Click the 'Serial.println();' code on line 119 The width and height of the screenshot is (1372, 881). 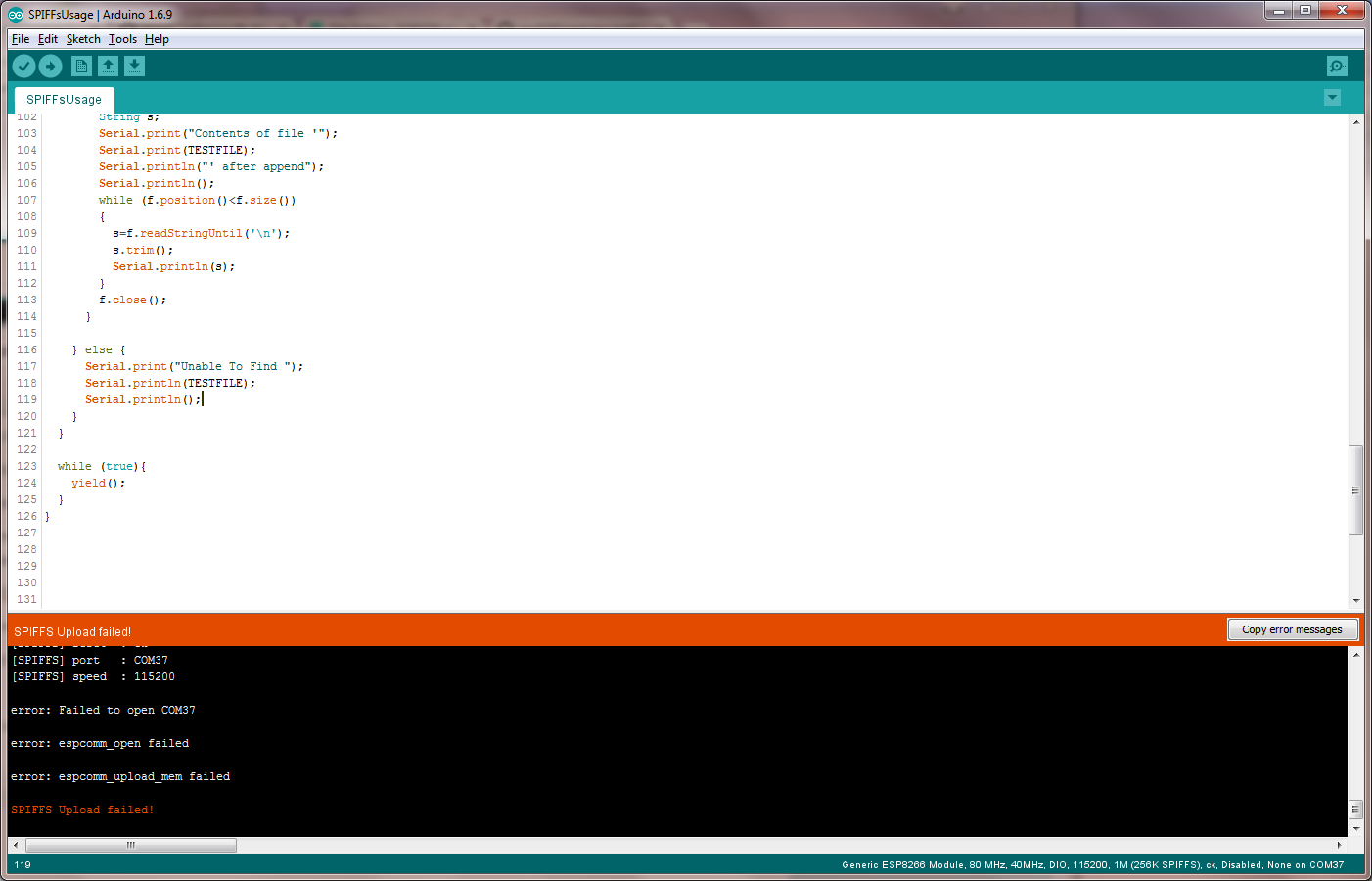143,399
